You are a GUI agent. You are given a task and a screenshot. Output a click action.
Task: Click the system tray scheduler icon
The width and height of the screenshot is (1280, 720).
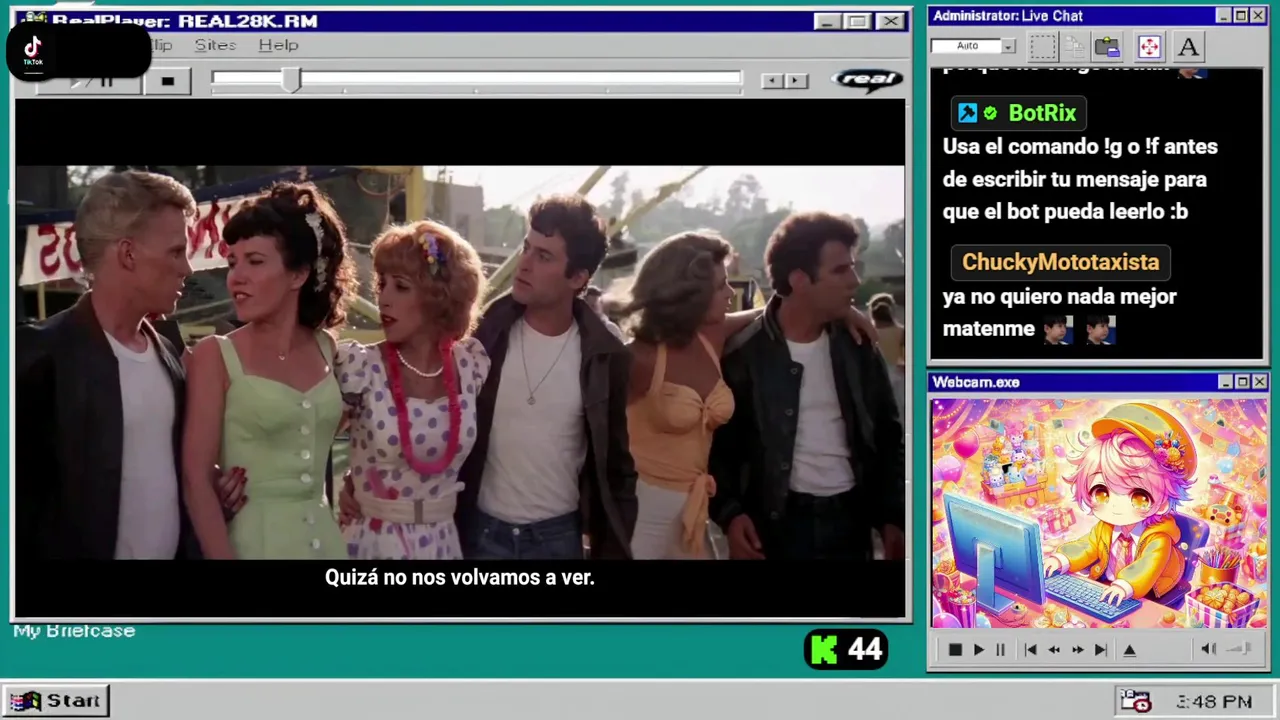[x=1135, y=701]
